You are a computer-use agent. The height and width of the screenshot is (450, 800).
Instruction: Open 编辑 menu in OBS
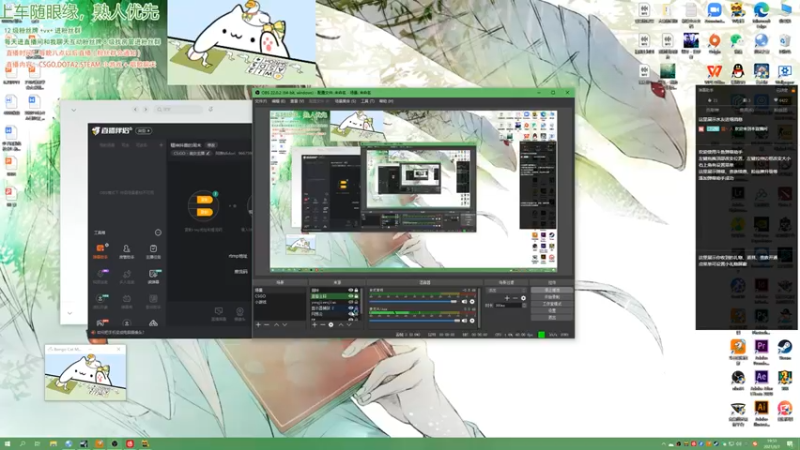coord(279,101)
